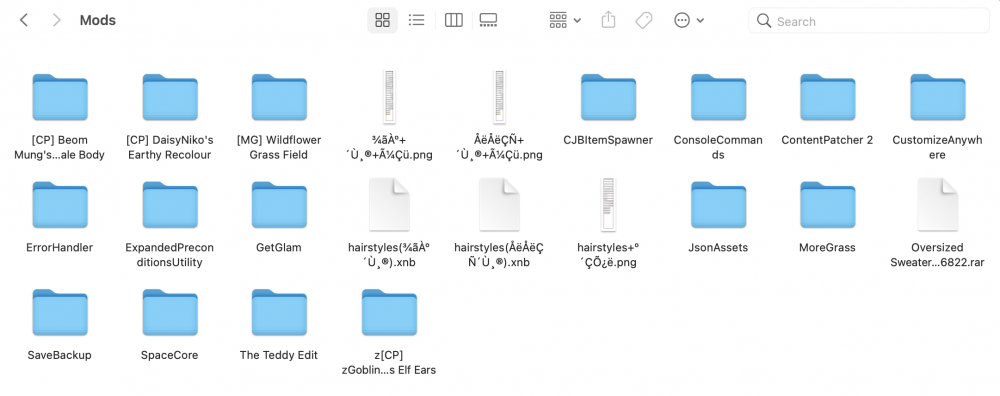Click the JsonAssets folder label

(x=718, y=247)
